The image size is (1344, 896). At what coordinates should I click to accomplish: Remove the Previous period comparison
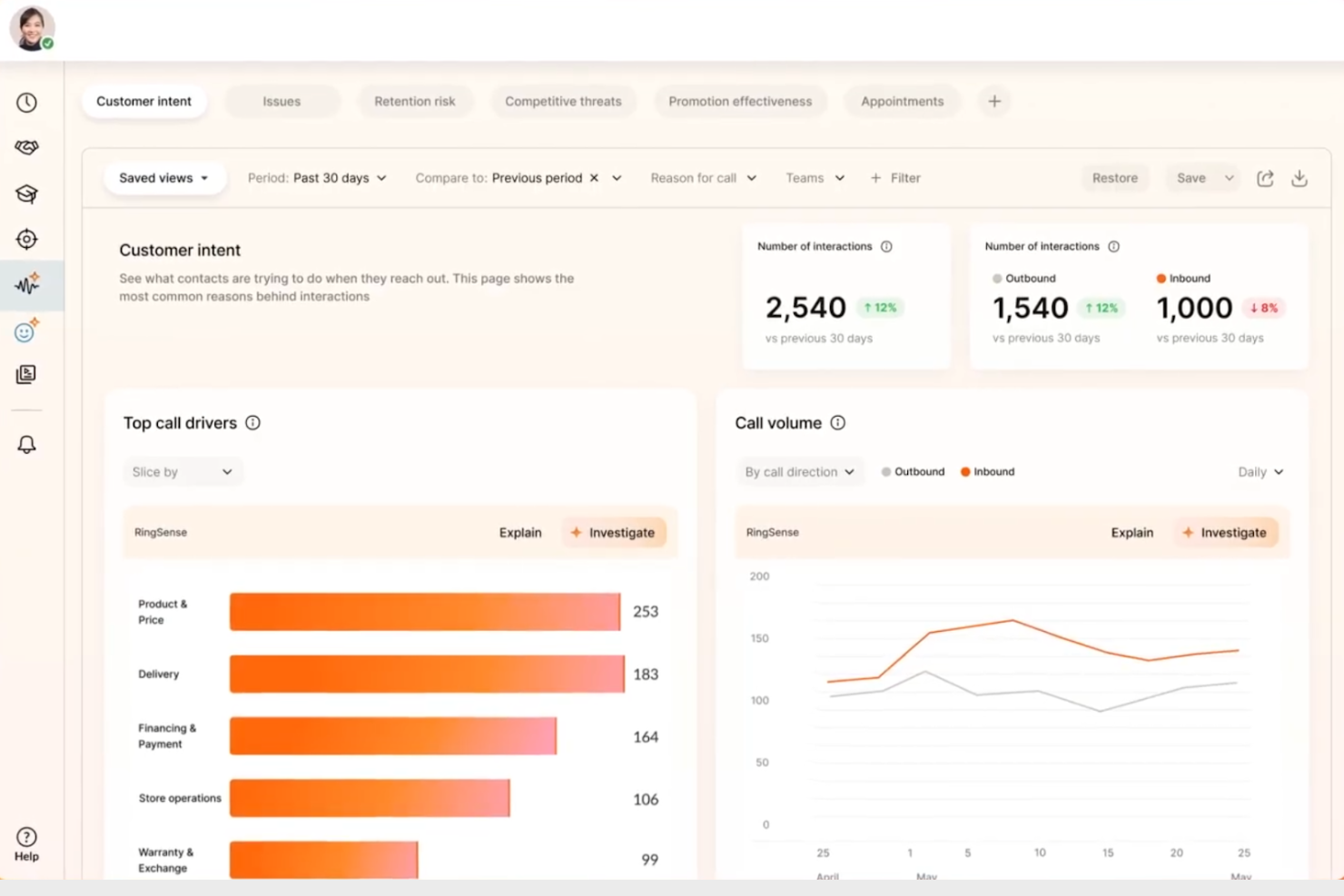pyautogui.click(x=594, y=178)
